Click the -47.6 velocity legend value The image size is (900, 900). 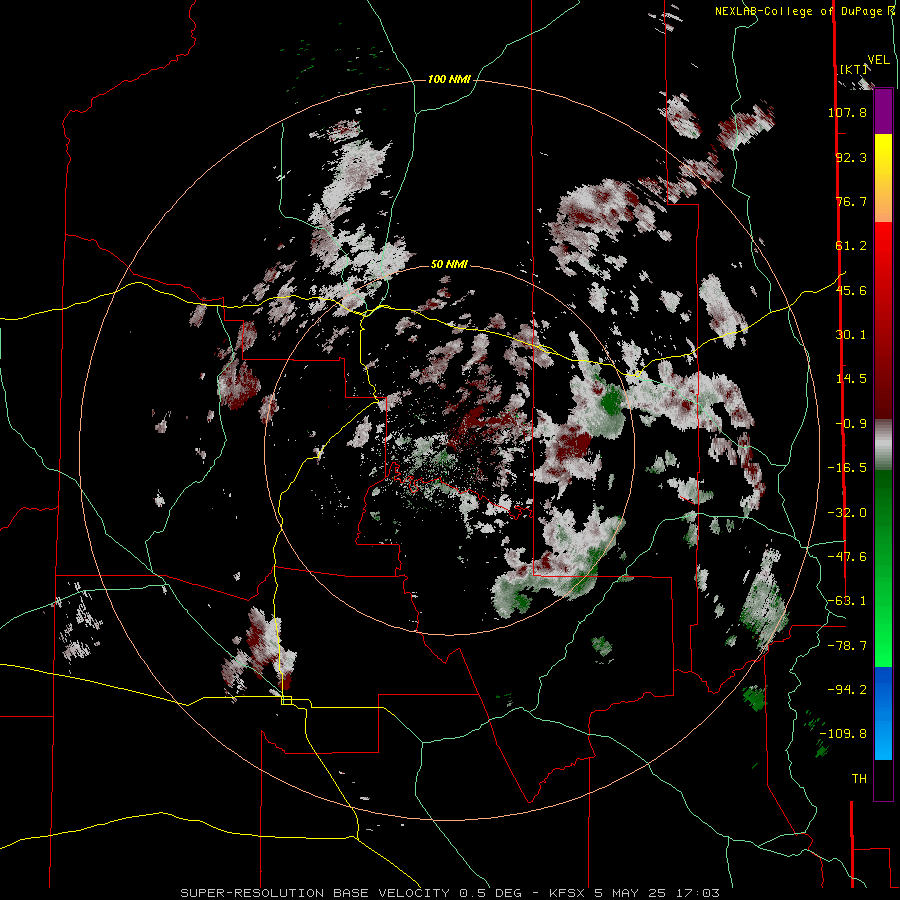[x=847, y=557]
